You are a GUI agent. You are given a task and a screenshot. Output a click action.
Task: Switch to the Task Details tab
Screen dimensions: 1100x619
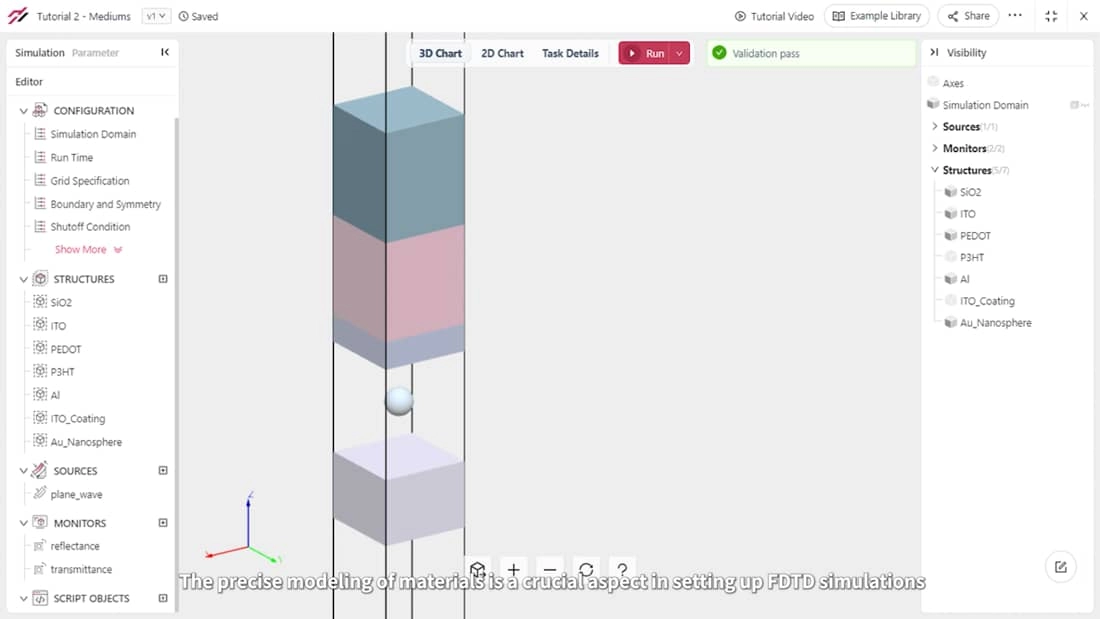570,53
